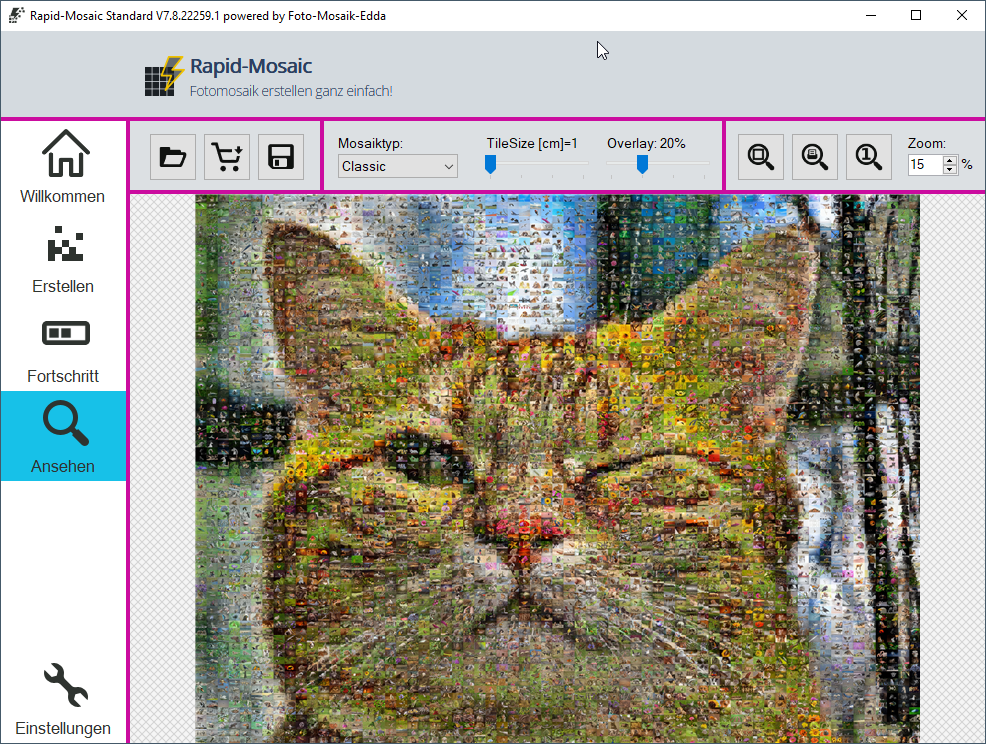
Task: Click the Overlay slider handle
Action: click(x=642, y=165)
